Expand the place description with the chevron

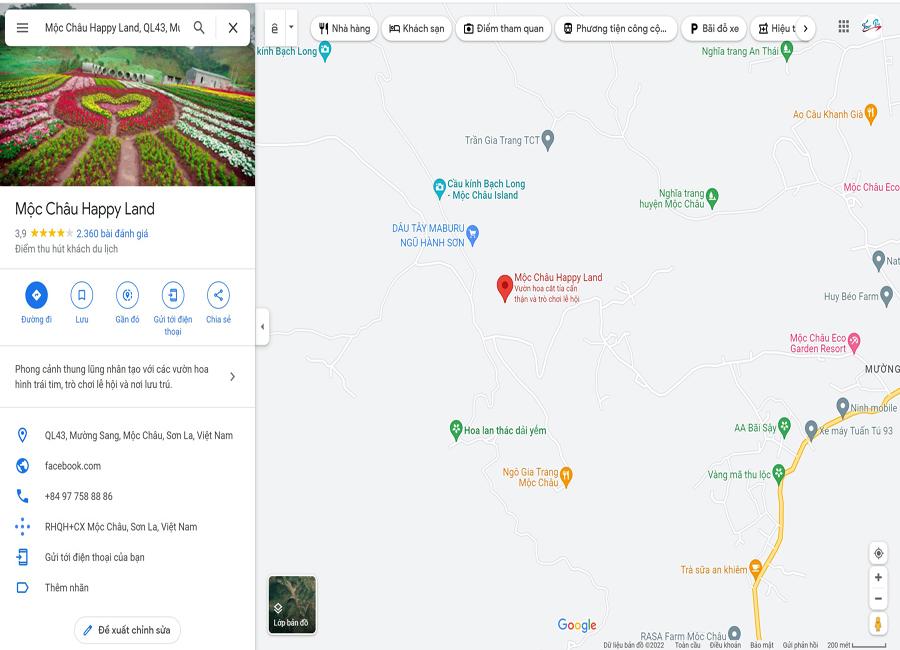(x=232, y=377)
